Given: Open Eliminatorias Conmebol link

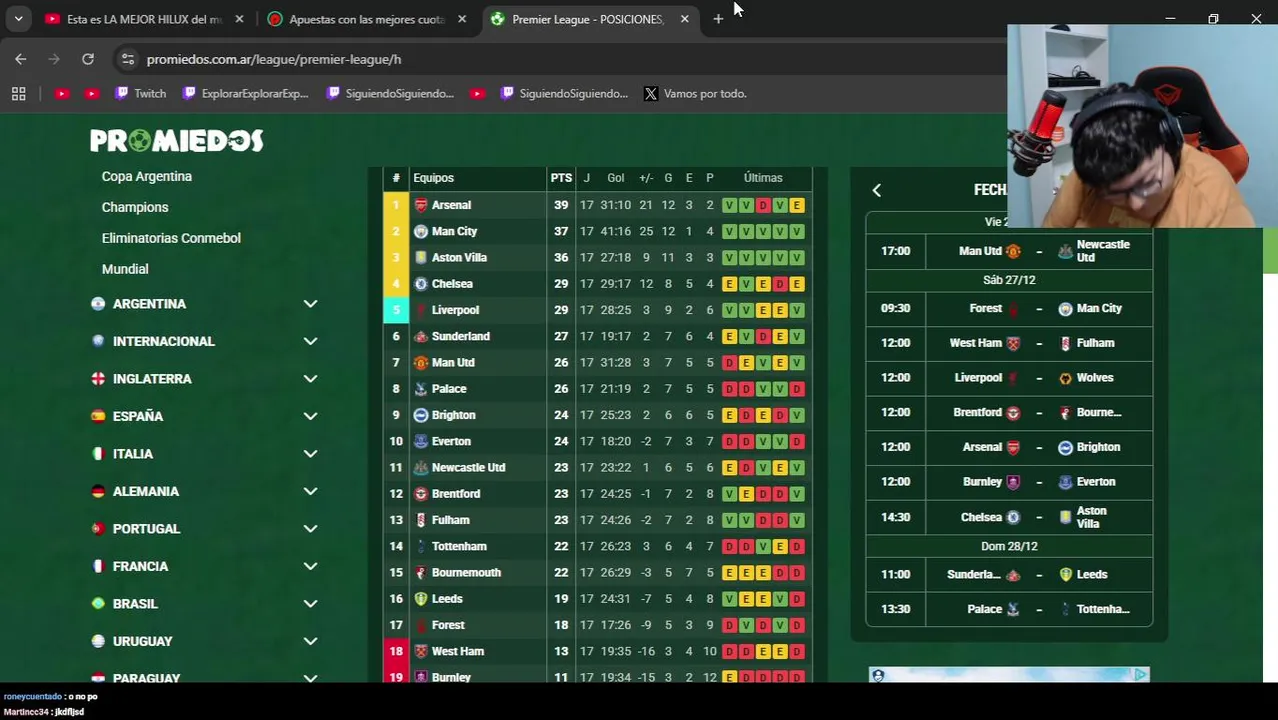Looking at the screenshot, I should (x=171, y=238).
